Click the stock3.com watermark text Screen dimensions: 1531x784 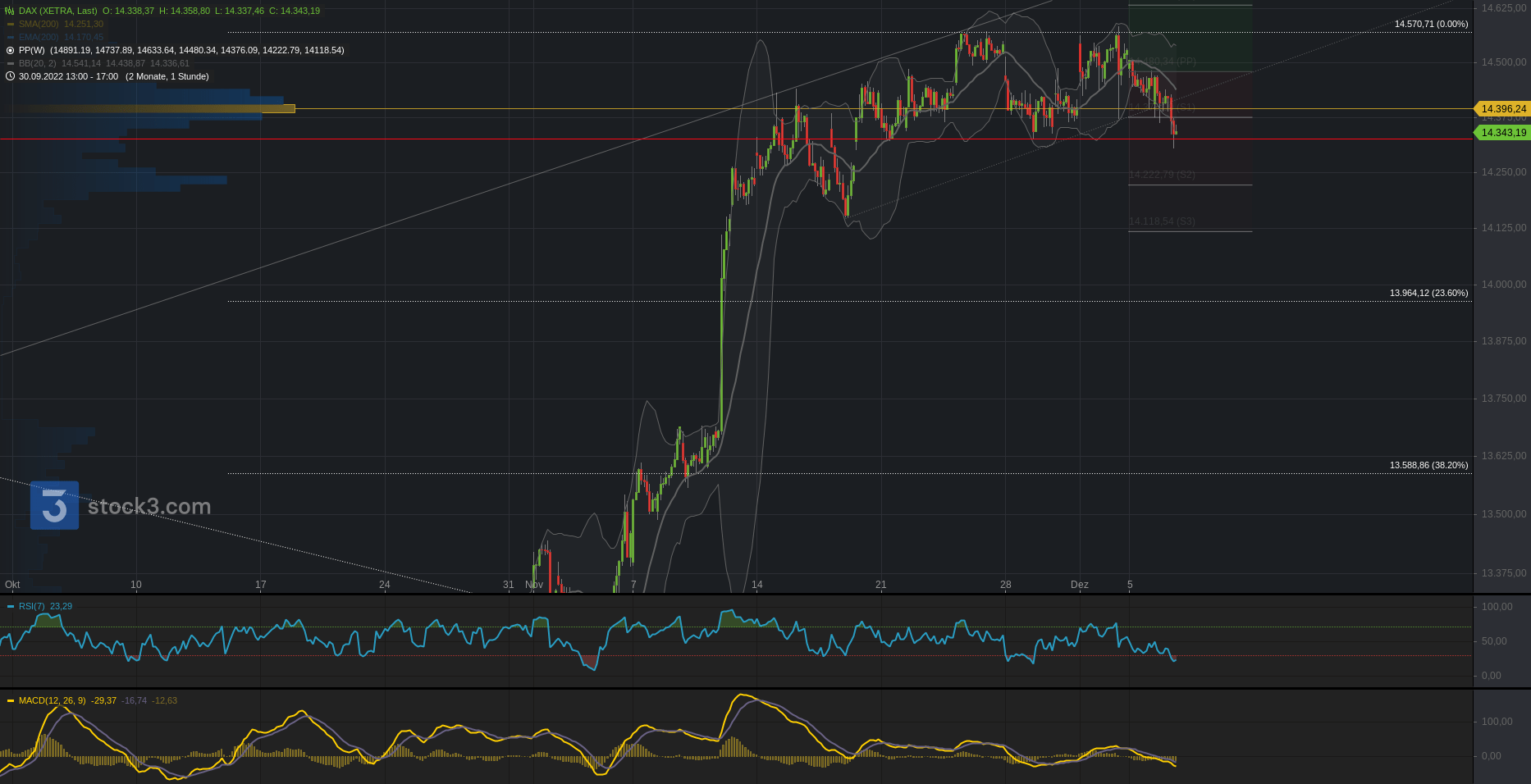click(x=149, y=507)
